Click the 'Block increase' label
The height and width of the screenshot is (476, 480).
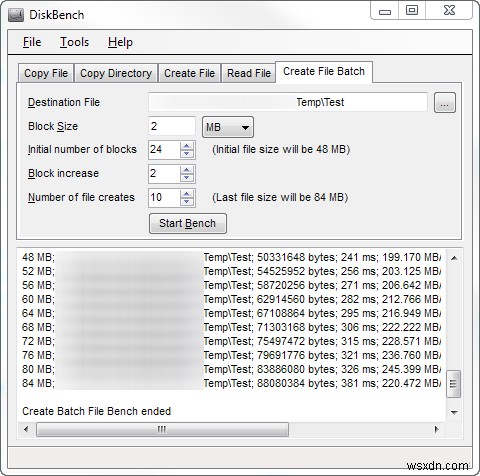(63, 173)
